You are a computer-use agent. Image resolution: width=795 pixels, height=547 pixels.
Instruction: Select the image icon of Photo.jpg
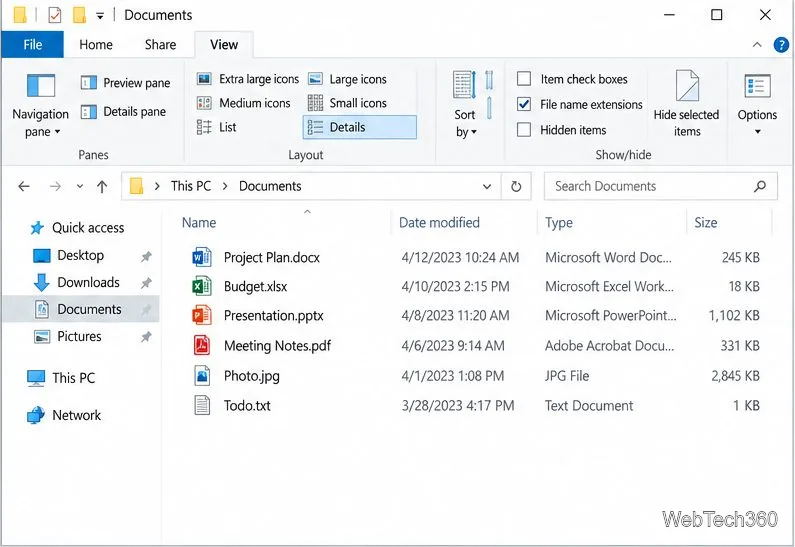[202, 376]
